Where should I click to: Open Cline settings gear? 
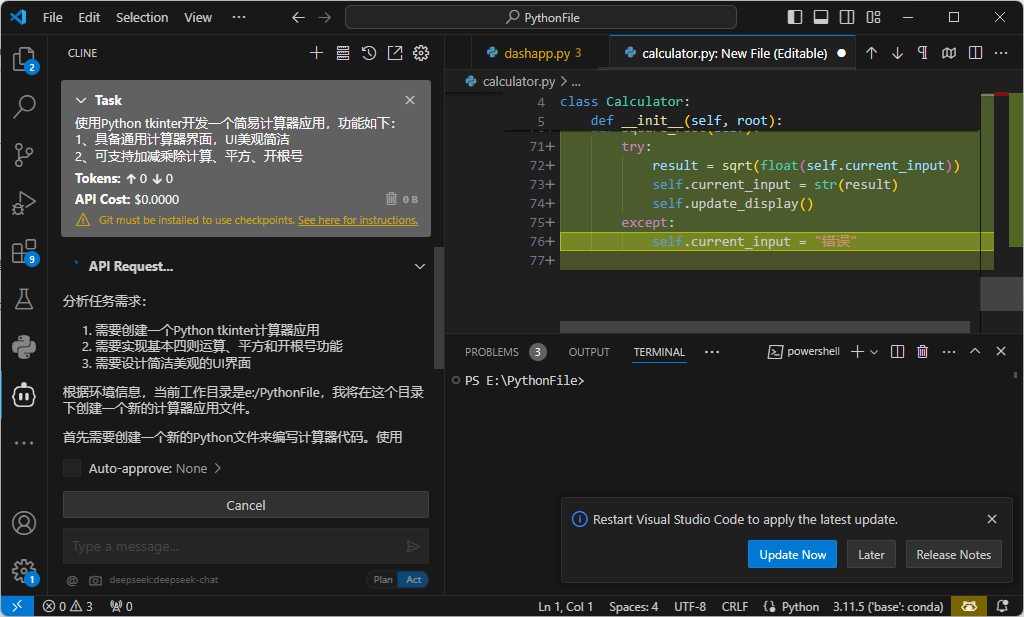pyautogui.click(x=421, y=53)
